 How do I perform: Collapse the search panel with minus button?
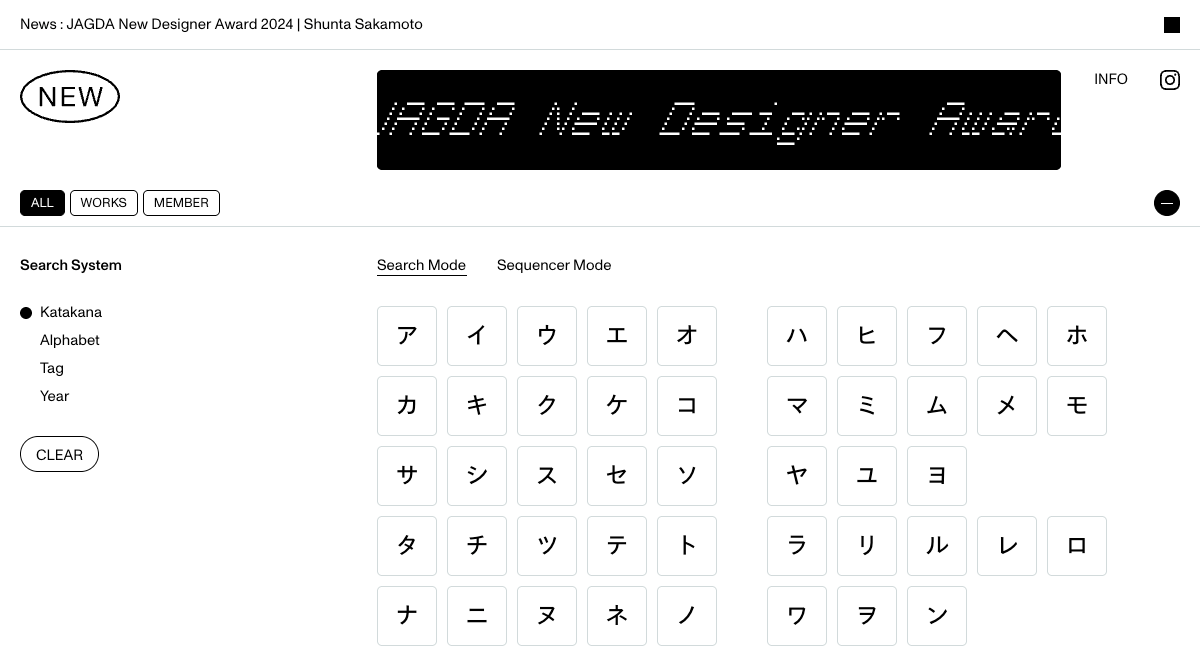tap(1167, 203)
